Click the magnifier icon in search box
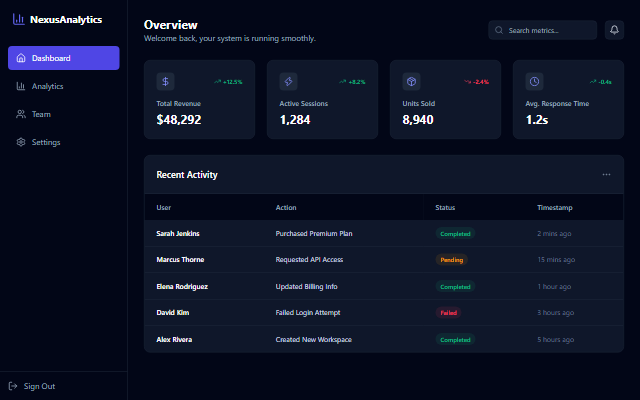 [x=499, y=30]
